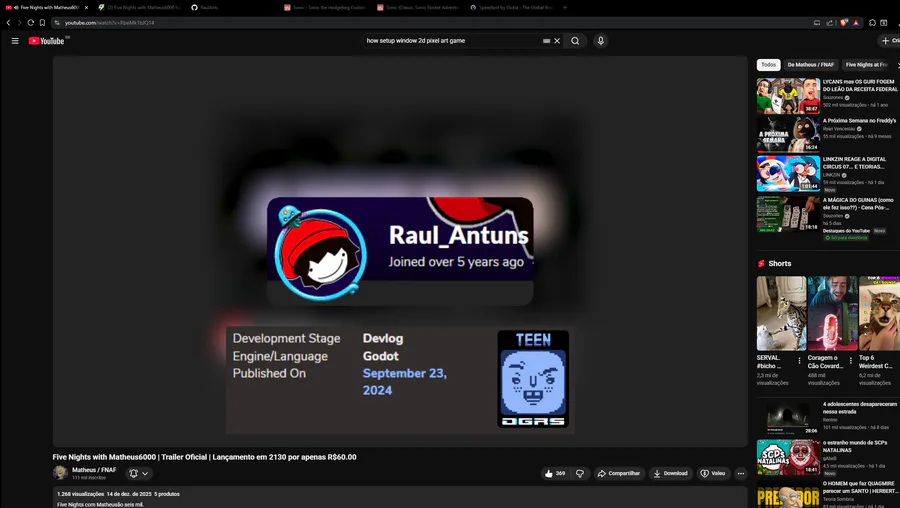Click the browser forward arrow
The width and height of the screenshot is (900, 508).
tap(20, 23)
